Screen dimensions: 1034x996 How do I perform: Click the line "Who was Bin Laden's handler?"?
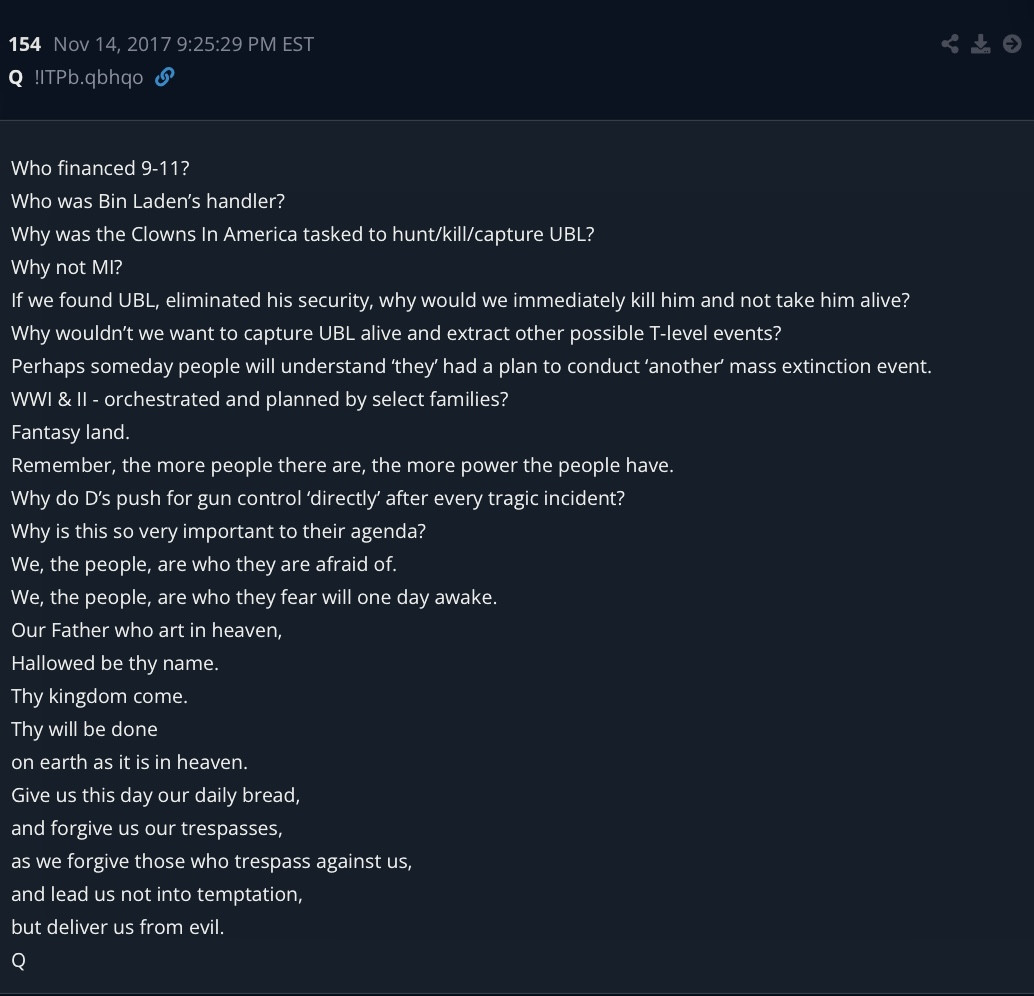click(x=148, y=201)
